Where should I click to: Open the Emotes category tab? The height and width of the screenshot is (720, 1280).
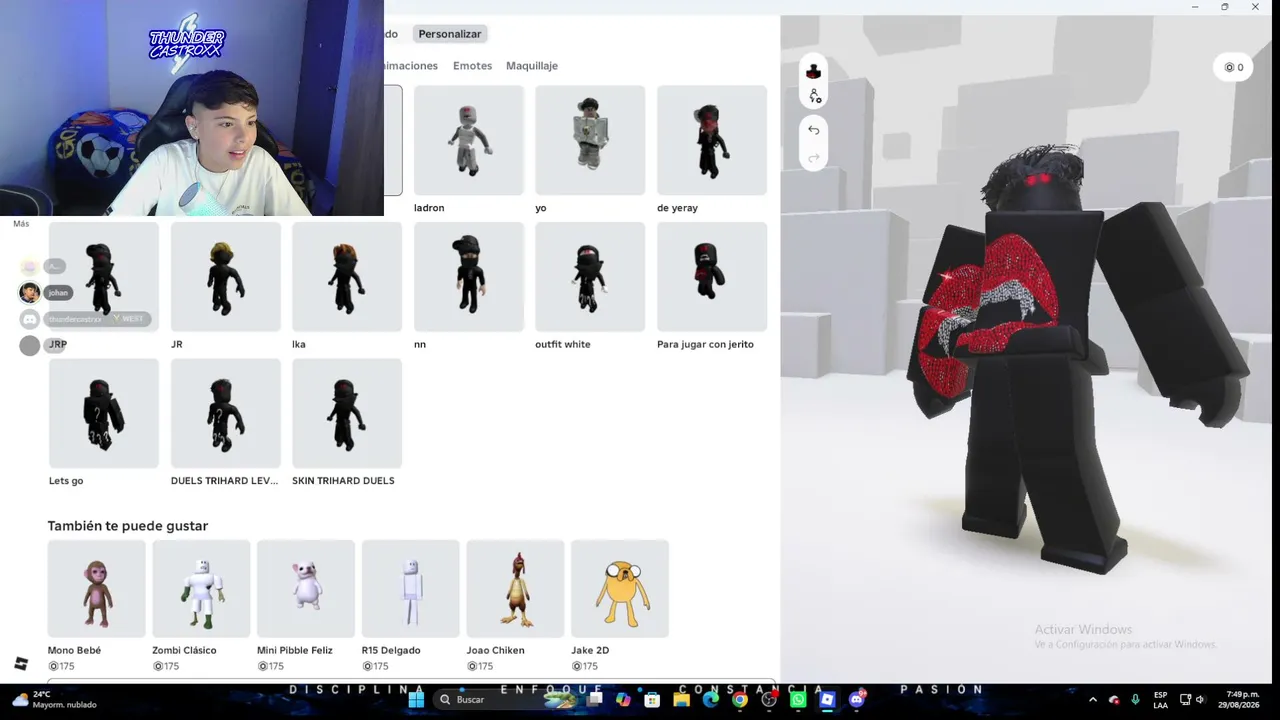(x=472, y=66)
